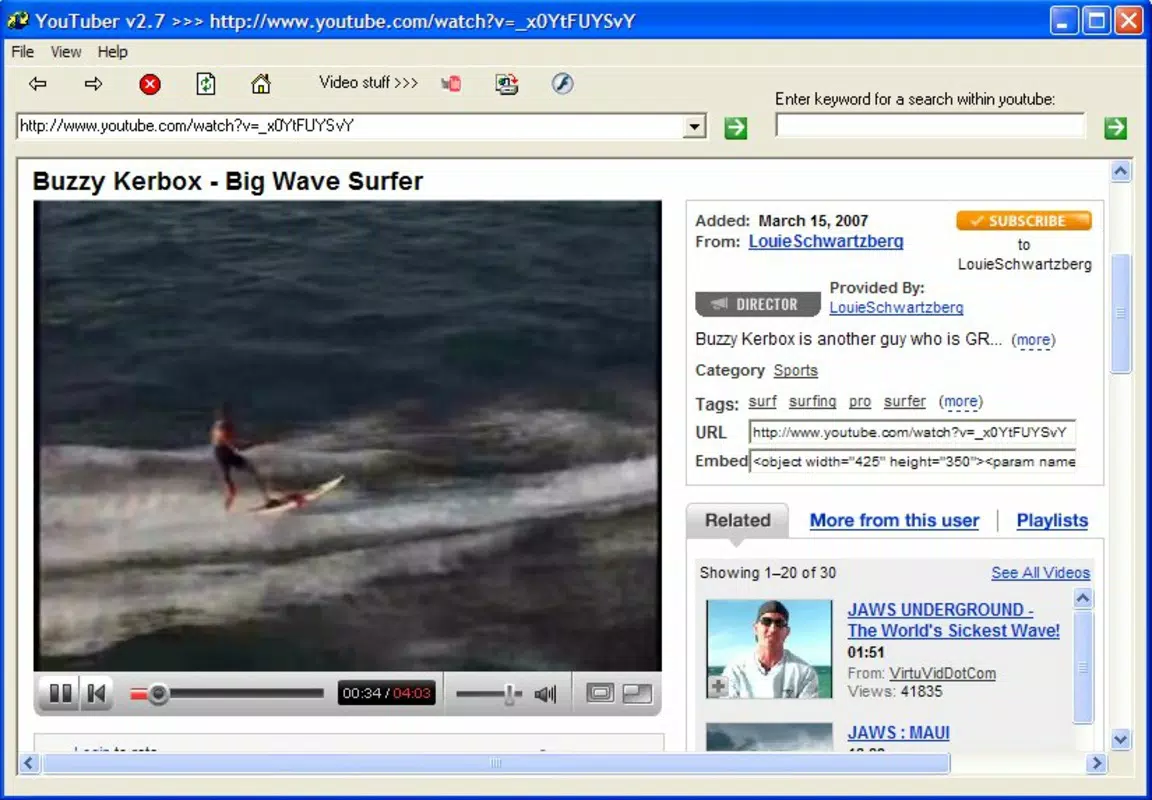Click the JAWS UNDERGROUND video thumbnail
This screenshot has width=1152, height=800.
click(x=768, y=649)
